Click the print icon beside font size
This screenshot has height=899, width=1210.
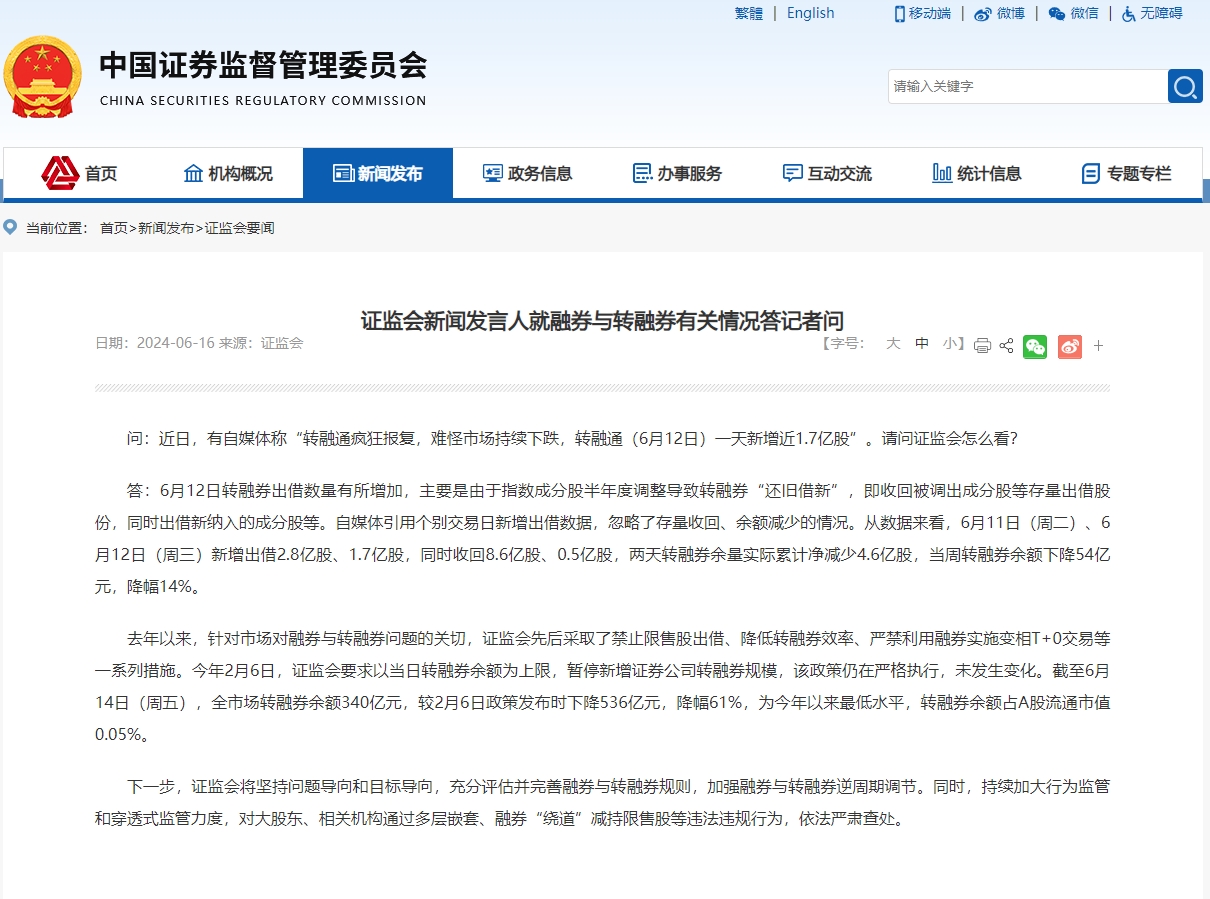(982, 346)
